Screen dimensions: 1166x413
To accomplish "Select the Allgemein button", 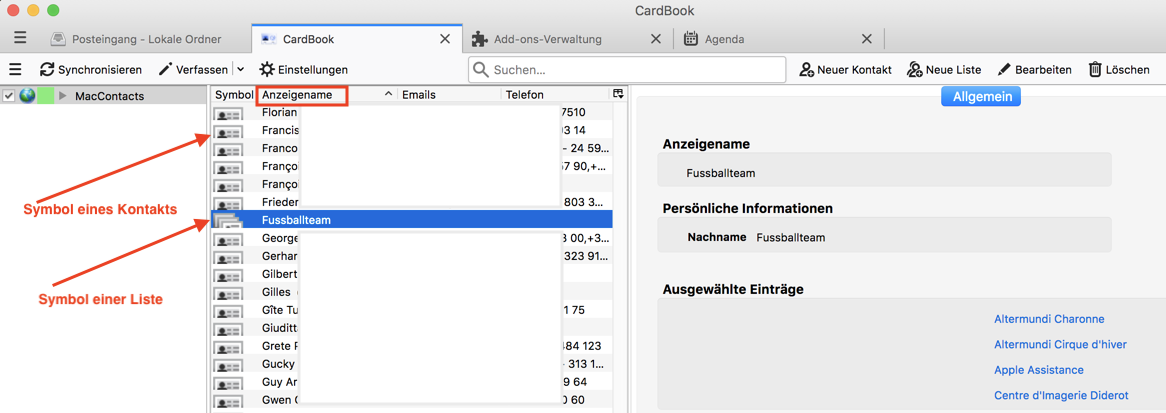I will pyautogui.click(x=981, y=96).
